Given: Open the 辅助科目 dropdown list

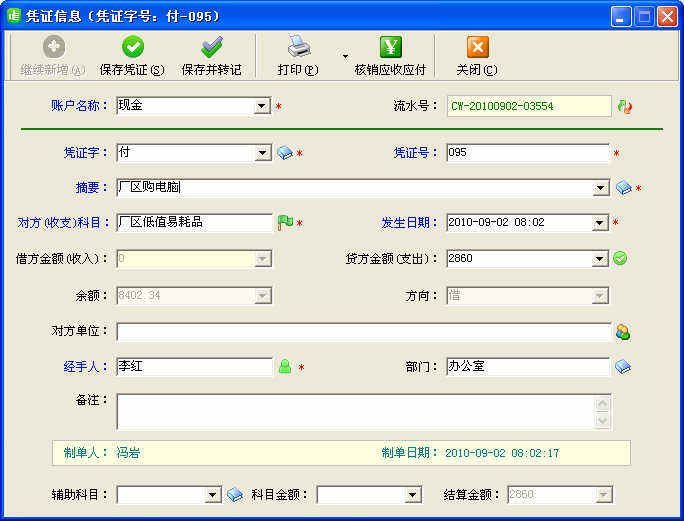Looking at the screenshot, I should pos(212,495).
